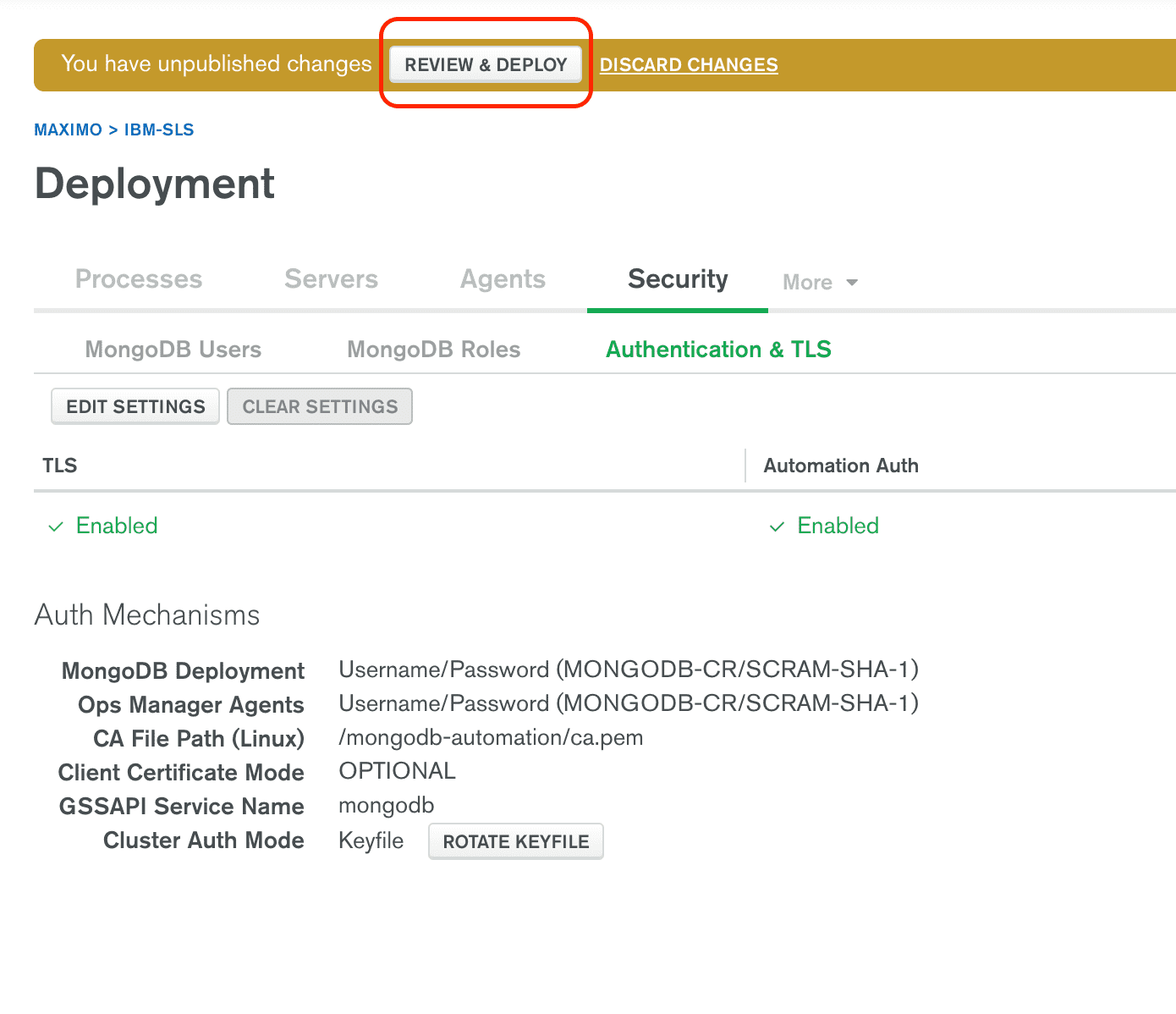Click the Automation Auth Enabled checkmark icon
1176x1014 pixels.
pos(777,526)
